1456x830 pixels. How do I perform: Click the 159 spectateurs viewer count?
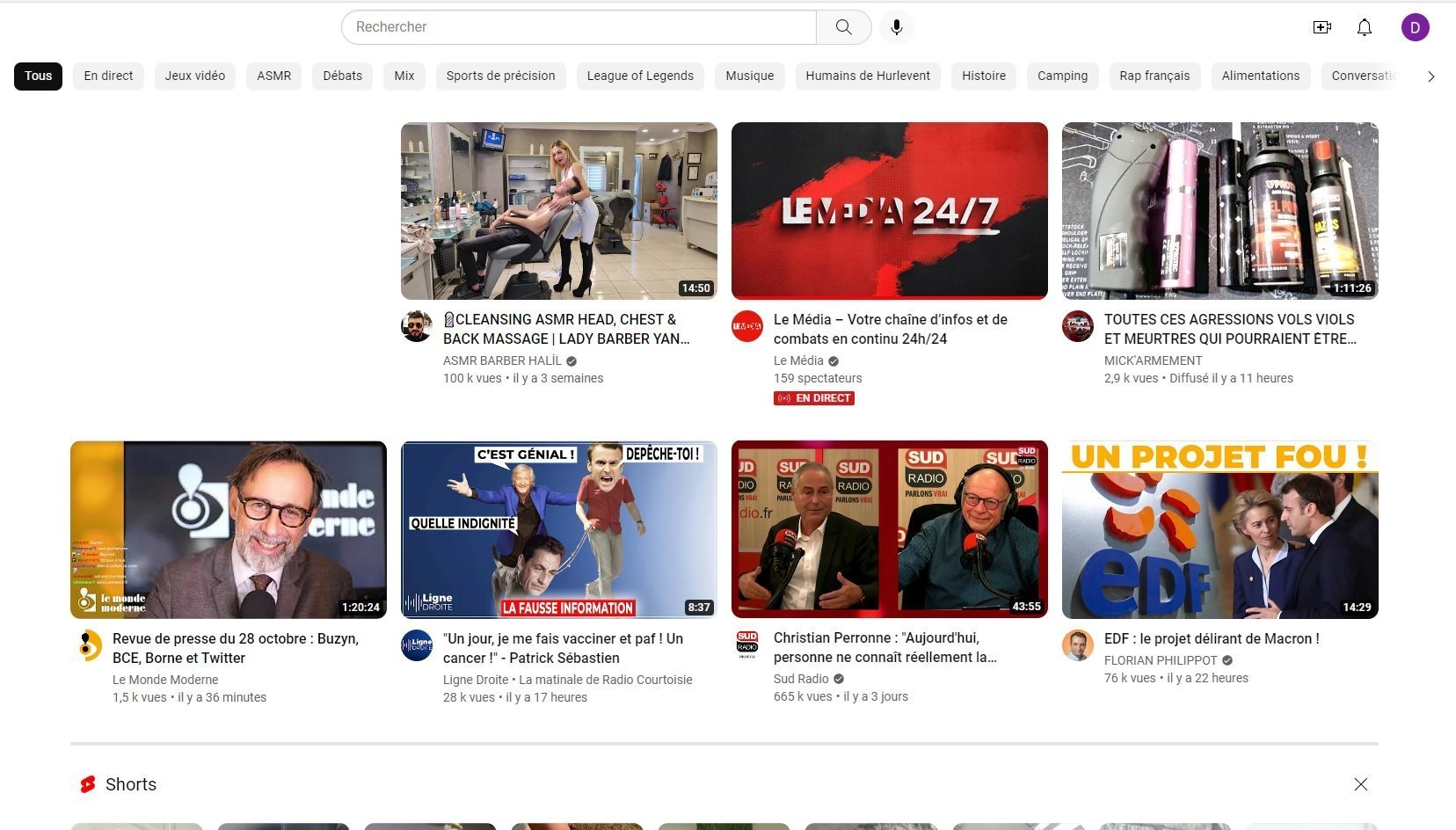pos(818,378)
